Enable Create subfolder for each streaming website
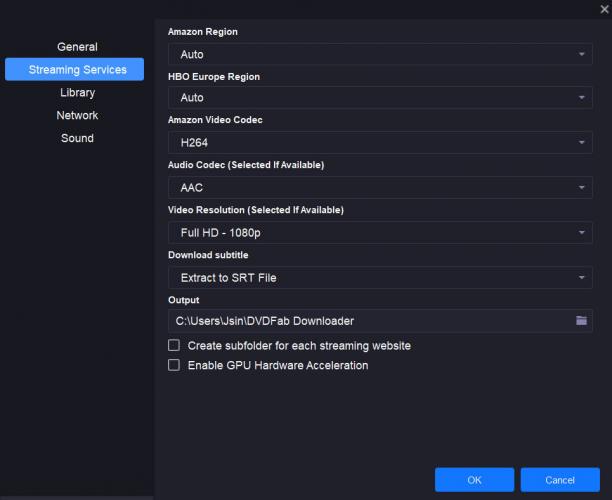Screen dimensions: 612x500 tap(174, 345)
